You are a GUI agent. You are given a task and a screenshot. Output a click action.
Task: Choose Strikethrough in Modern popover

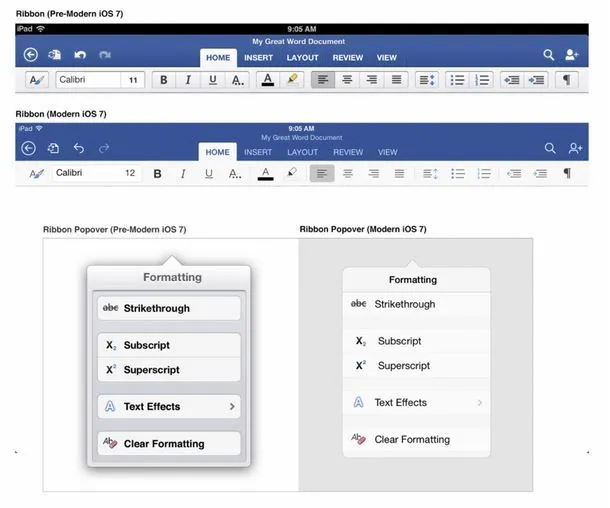click(416, 305)
